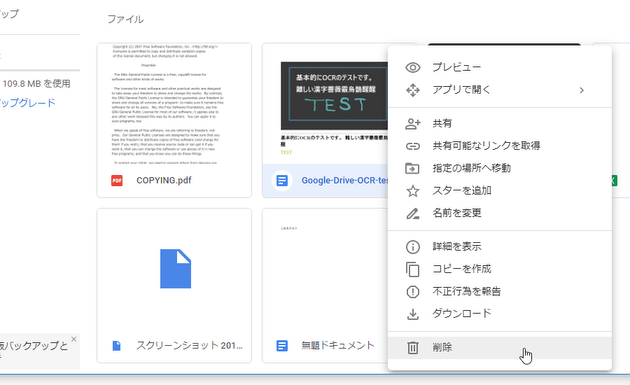This screenshot has width=630, height=385.
Task: Click the アップグレード storage upgrade link
Action: [27, 103]
